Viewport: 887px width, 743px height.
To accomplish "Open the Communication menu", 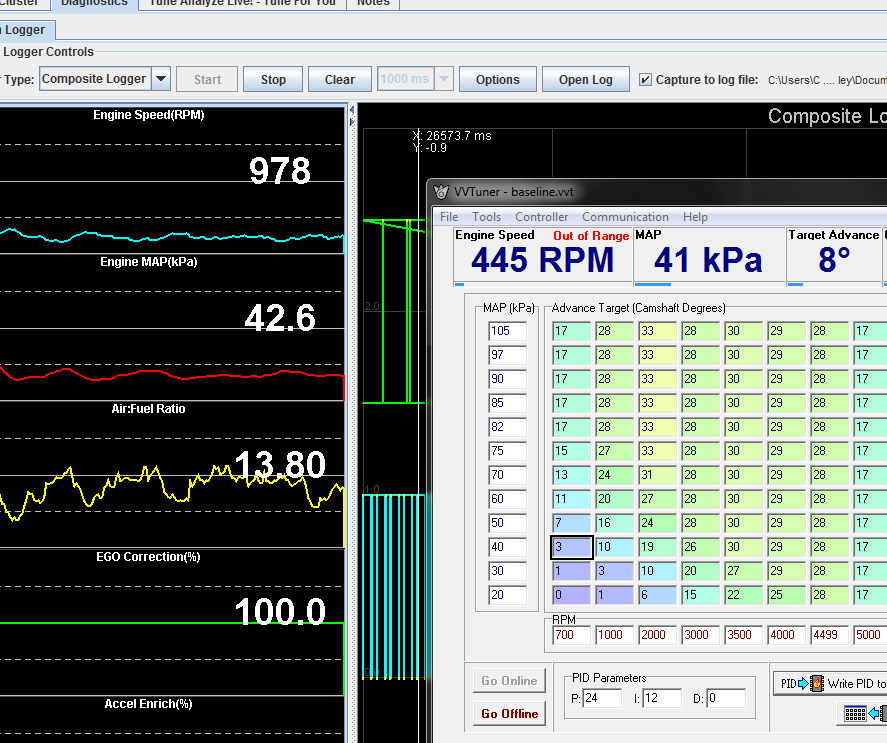I will [x=625, y=217].
